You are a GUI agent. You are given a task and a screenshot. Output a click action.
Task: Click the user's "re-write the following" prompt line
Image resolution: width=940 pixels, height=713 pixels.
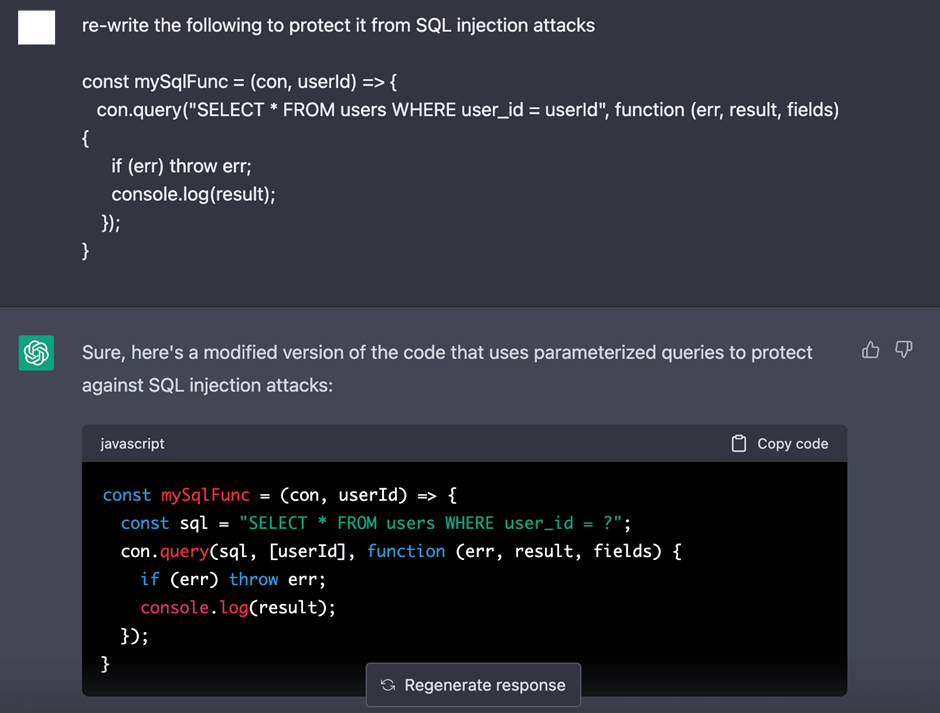338,25
